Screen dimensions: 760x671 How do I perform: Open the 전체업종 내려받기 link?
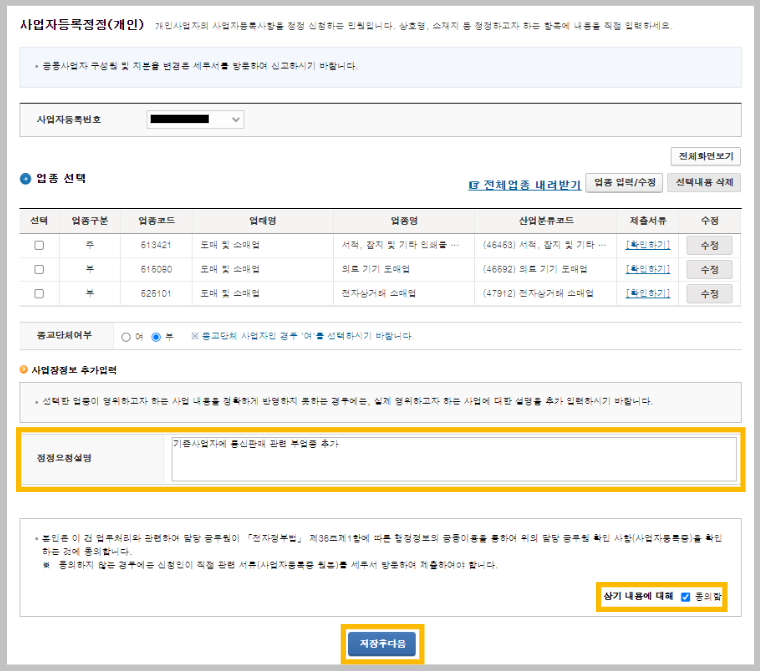pyautogui.click(x=524, y=185)
